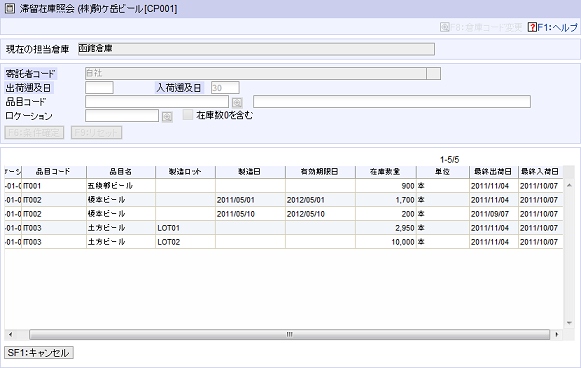Click the 2012/05/10 expiry date cell
This screenshot has height=368, width=581.
click(320, 214)
